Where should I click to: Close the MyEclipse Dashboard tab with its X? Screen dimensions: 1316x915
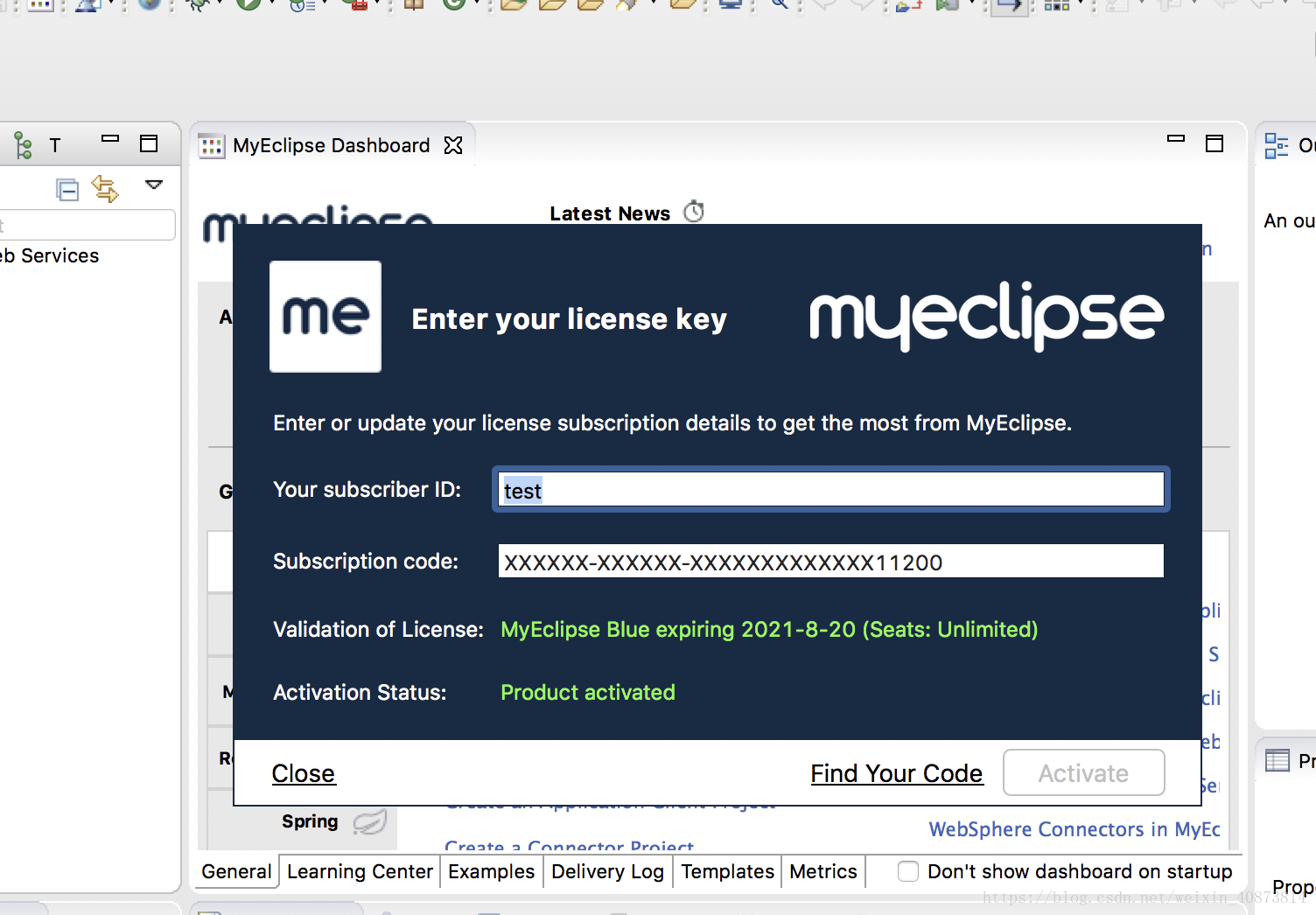(x=453, y=145)
